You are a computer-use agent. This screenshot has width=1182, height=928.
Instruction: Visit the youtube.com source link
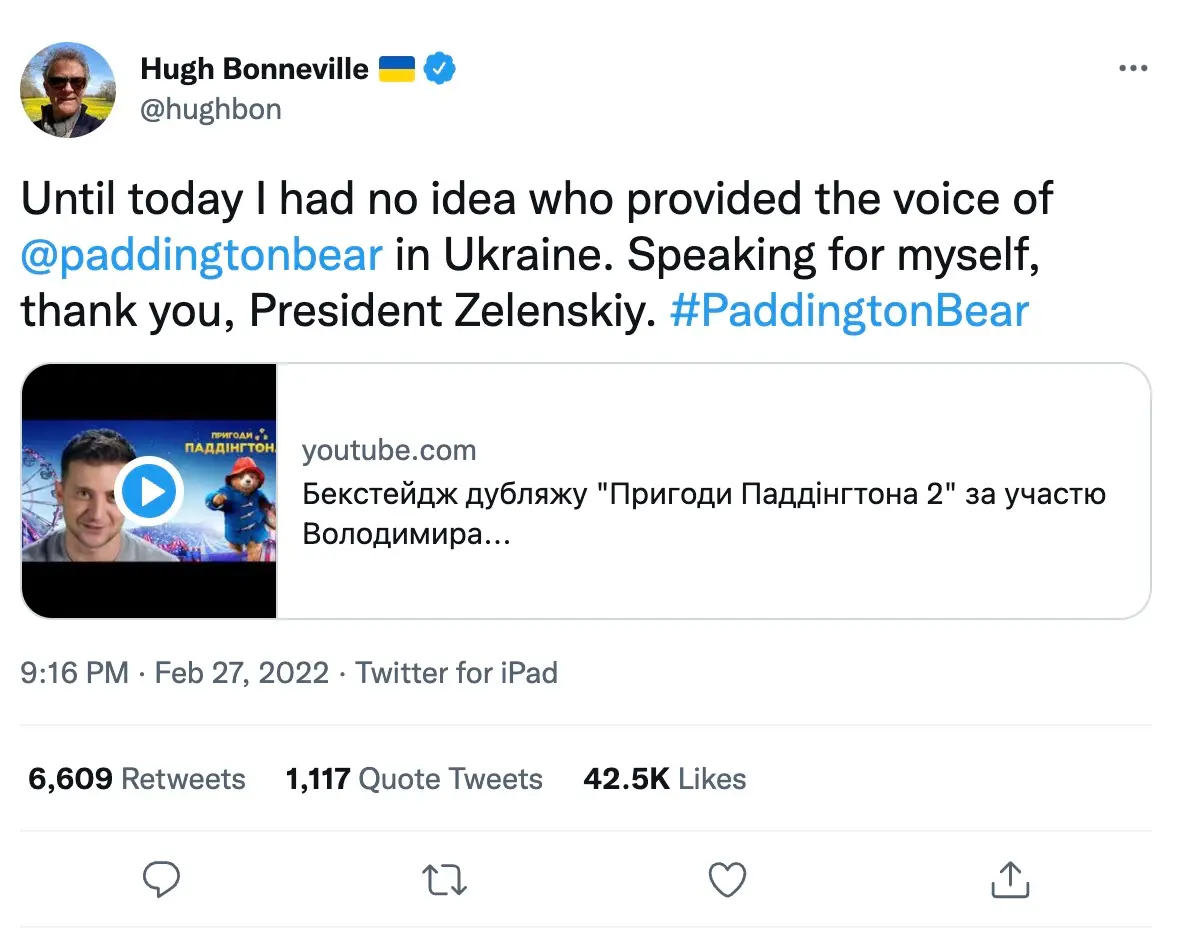pos(389,450)
